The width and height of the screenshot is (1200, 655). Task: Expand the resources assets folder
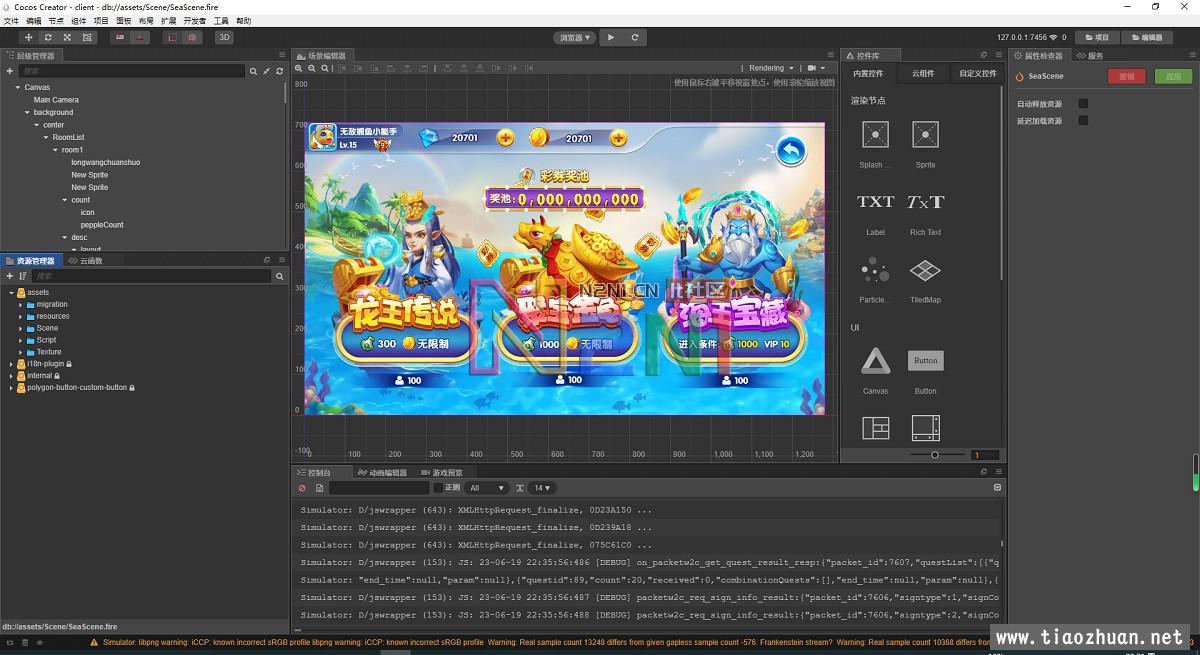[x=20, y=316]
